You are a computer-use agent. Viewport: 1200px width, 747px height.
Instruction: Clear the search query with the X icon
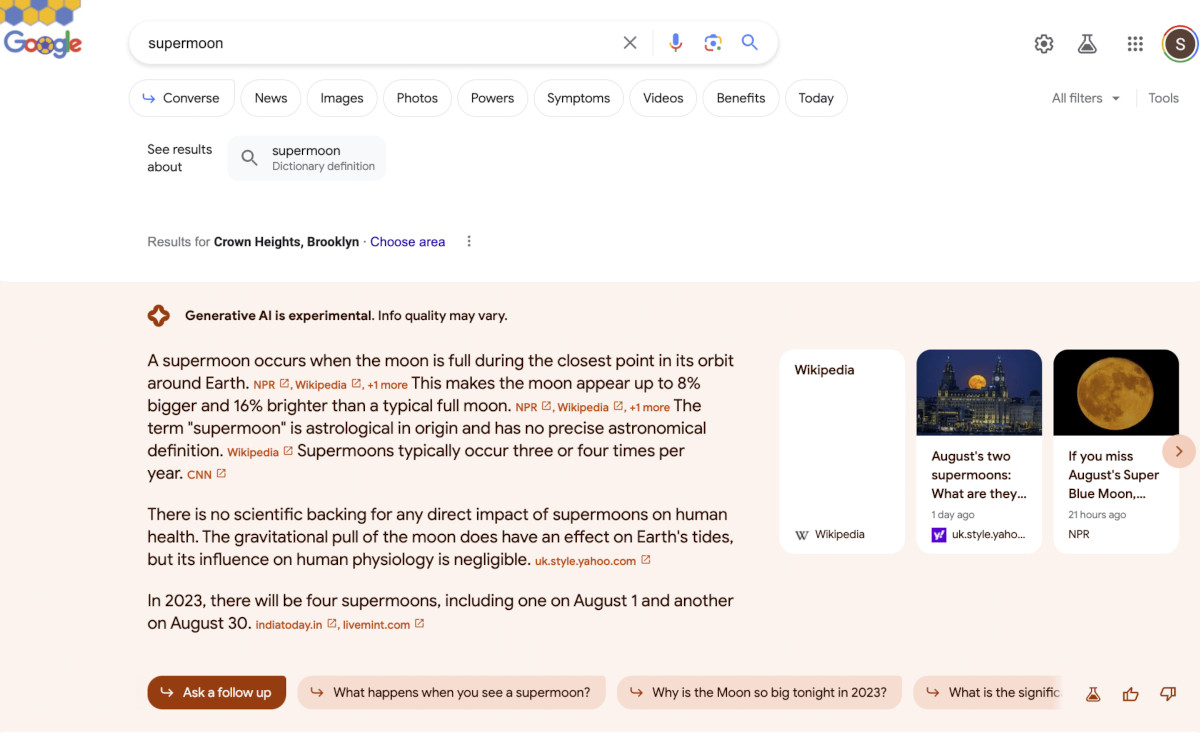pos(630,43)
